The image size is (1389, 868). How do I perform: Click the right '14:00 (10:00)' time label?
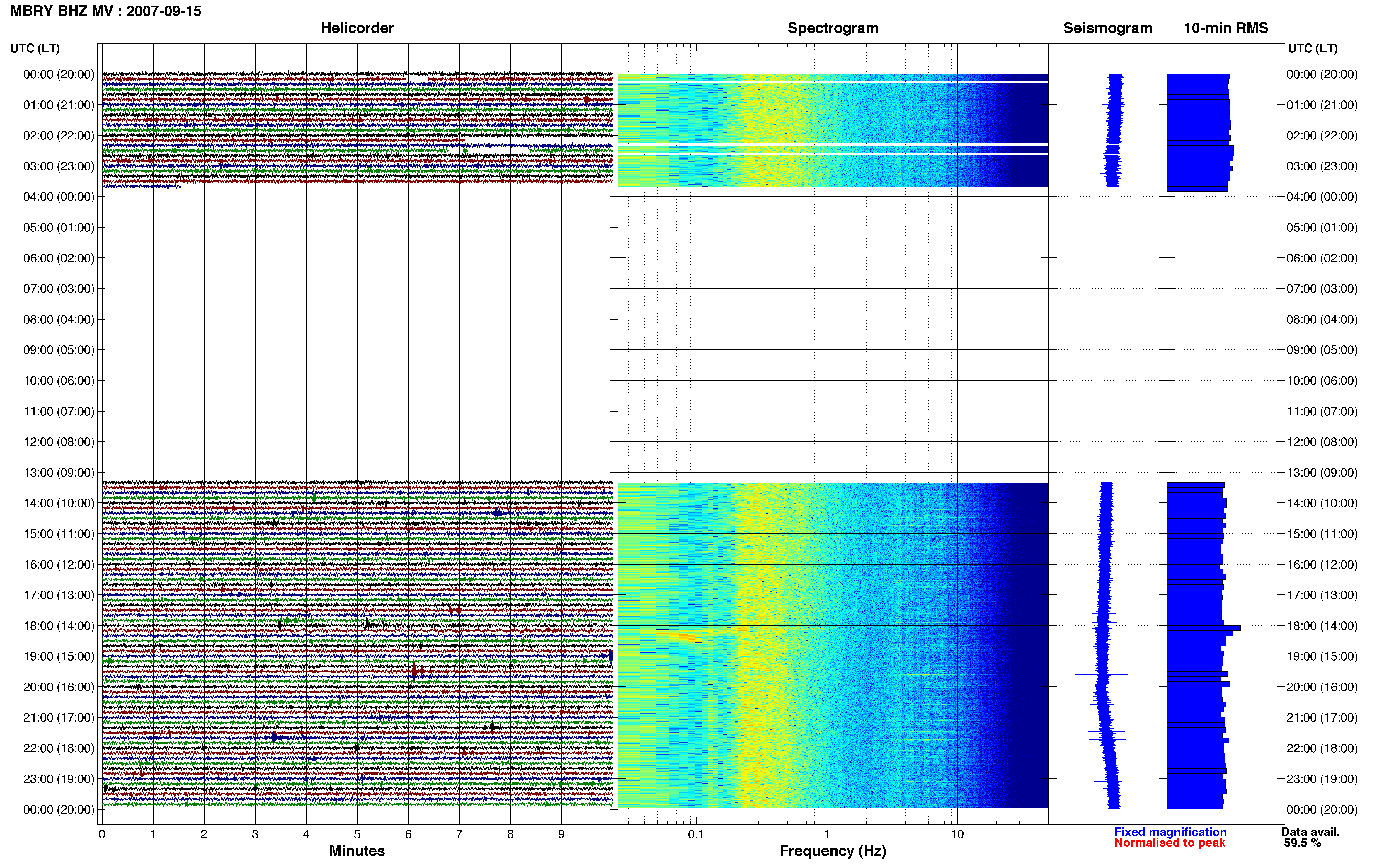(x=1322, y=504)
